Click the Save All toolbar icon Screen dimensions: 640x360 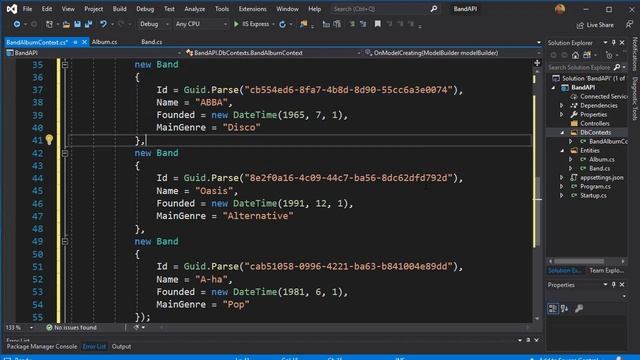(88, 24)
